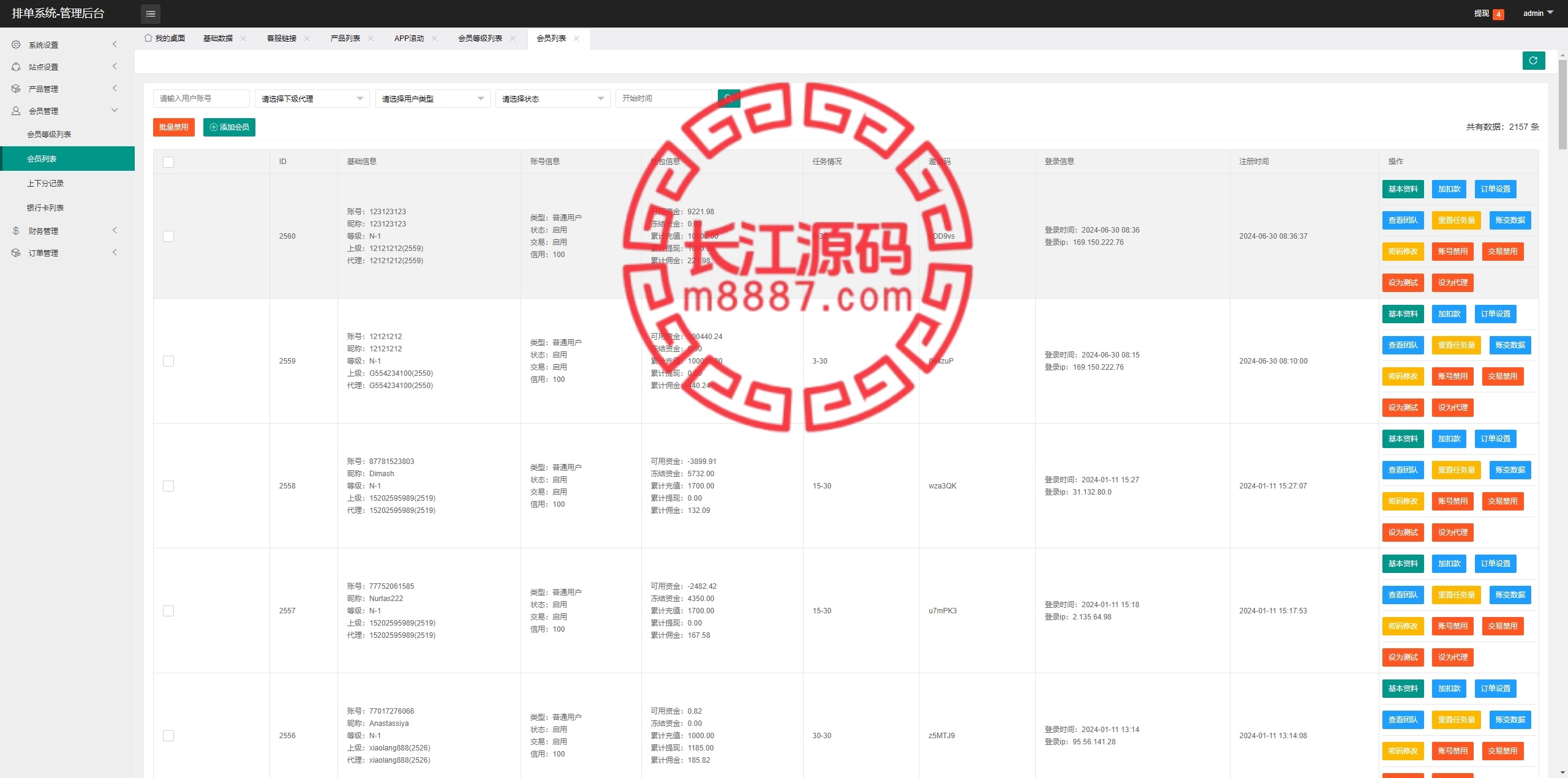Image resolution: width=1568 pixels, height=778 pixels.
Task: Click 基本资料 for member 2560
Action: click(1403, 189)
